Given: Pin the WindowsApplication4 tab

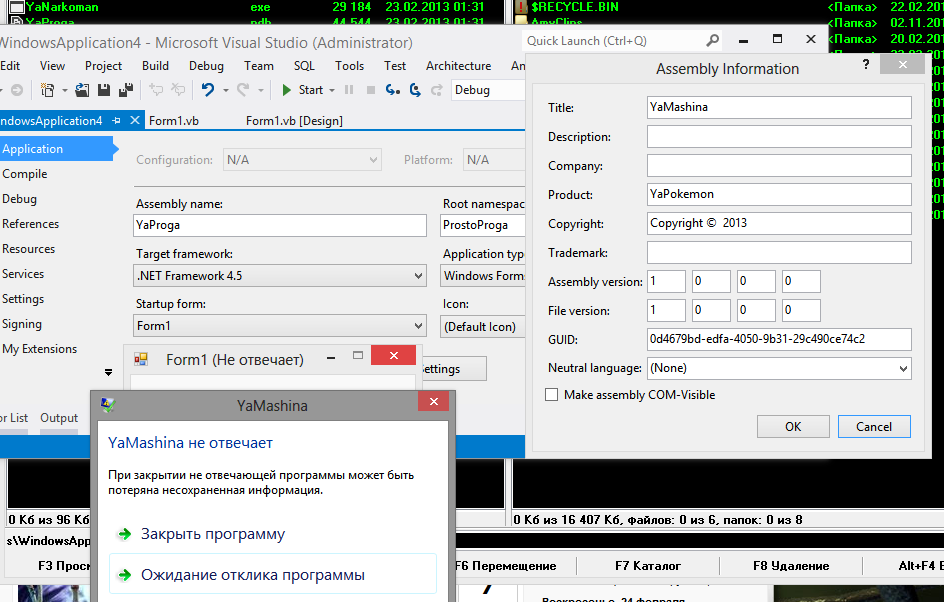Looking at the screenshot, I should (x=116, y=121).
